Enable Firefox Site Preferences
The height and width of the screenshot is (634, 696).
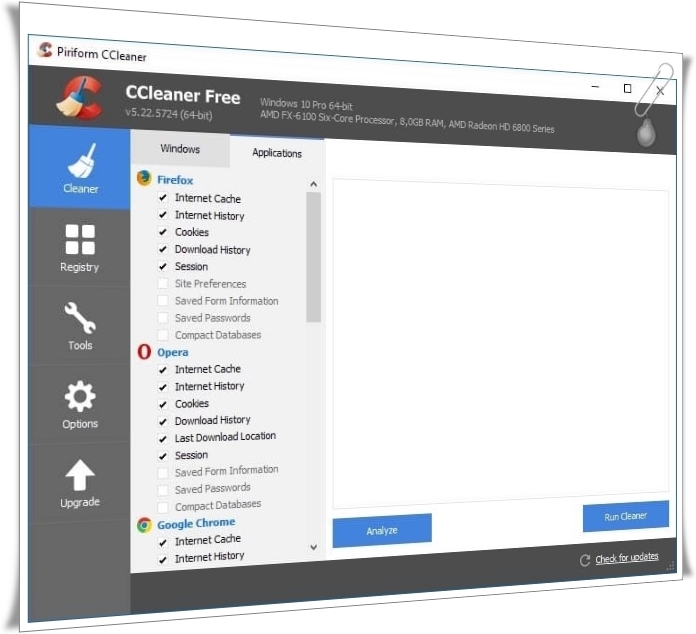(x=163, y=283)
